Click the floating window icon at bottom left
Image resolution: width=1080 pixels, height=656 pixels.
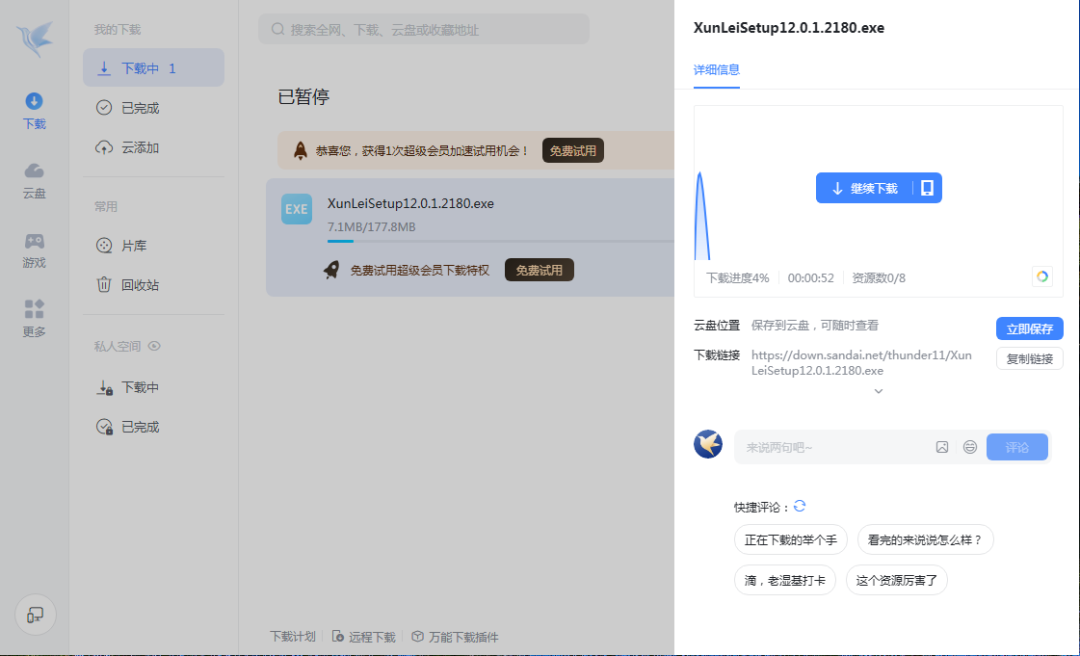(x=35, y=615)
